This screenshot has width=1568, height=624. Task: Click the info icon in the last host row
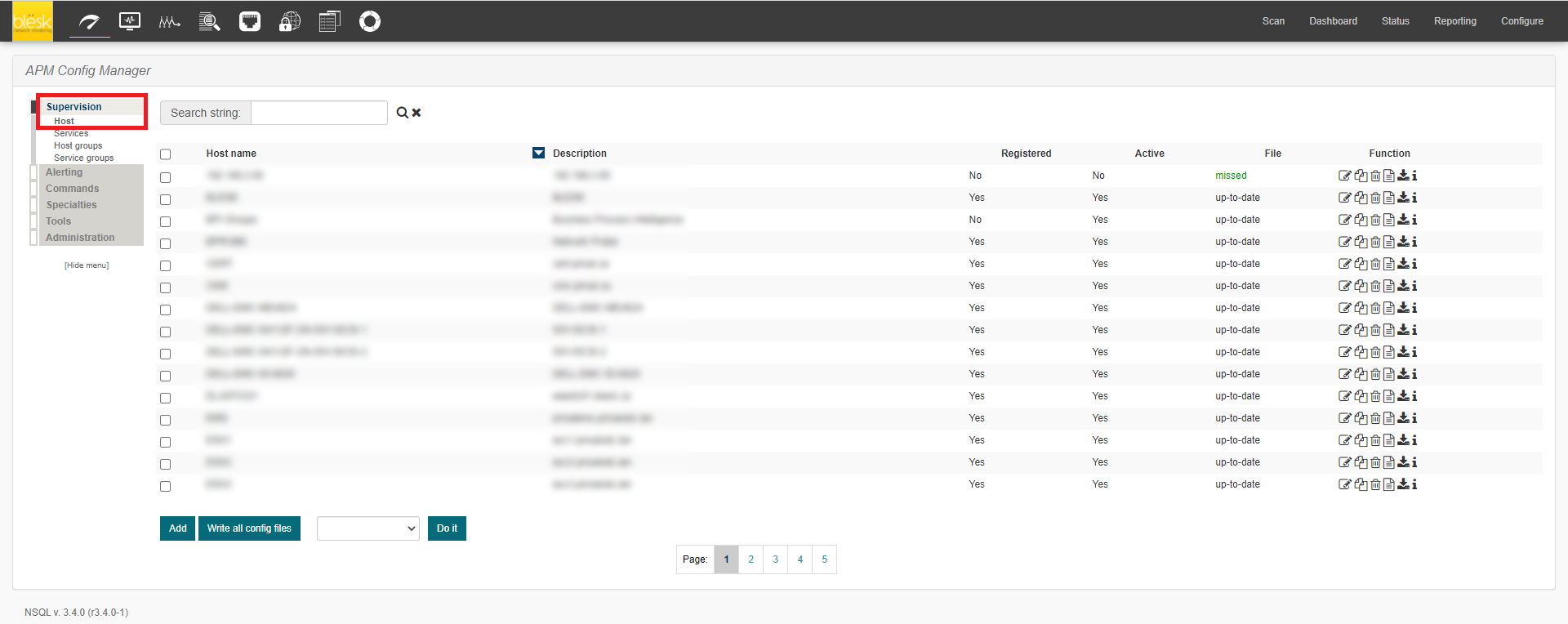point(1414,484)
